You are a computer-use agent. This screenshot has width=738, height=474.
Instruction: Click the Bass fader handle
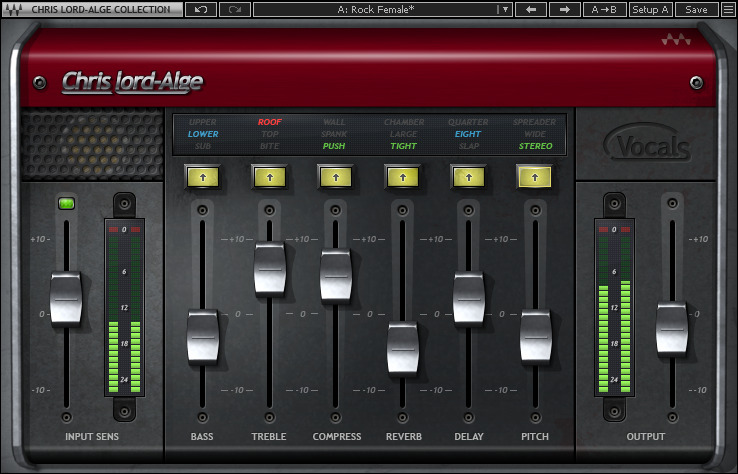point(203,337)
